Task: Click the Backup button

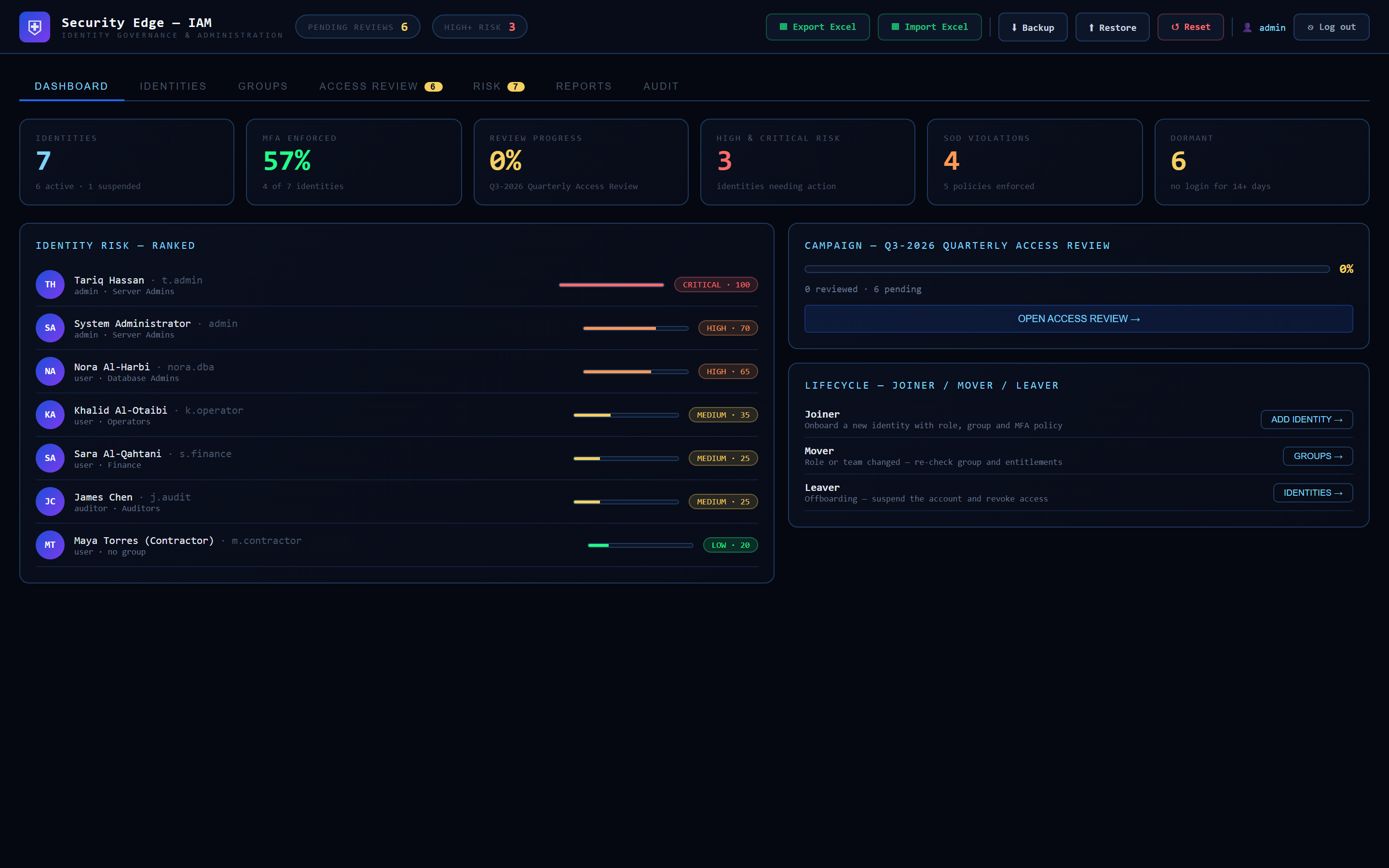Action: (x=1033, y=27)
